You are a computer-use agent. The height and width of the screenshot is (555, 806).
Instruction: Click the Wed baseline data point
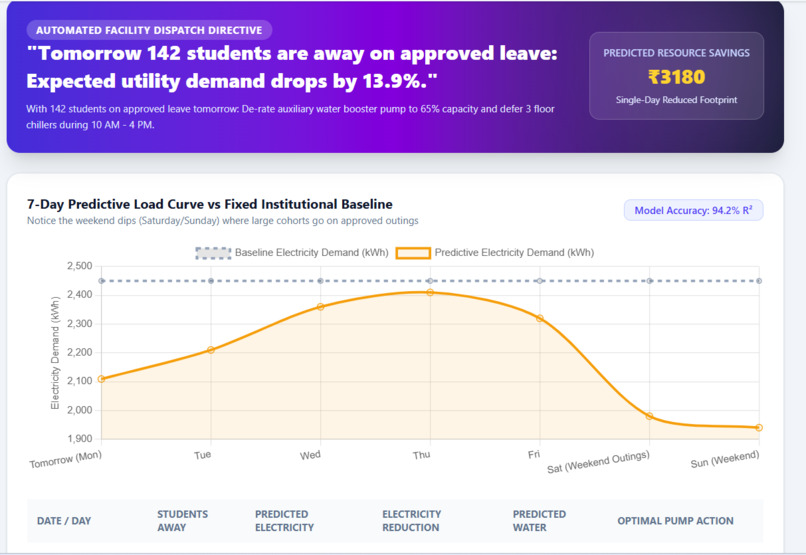(x=320, y=281)
